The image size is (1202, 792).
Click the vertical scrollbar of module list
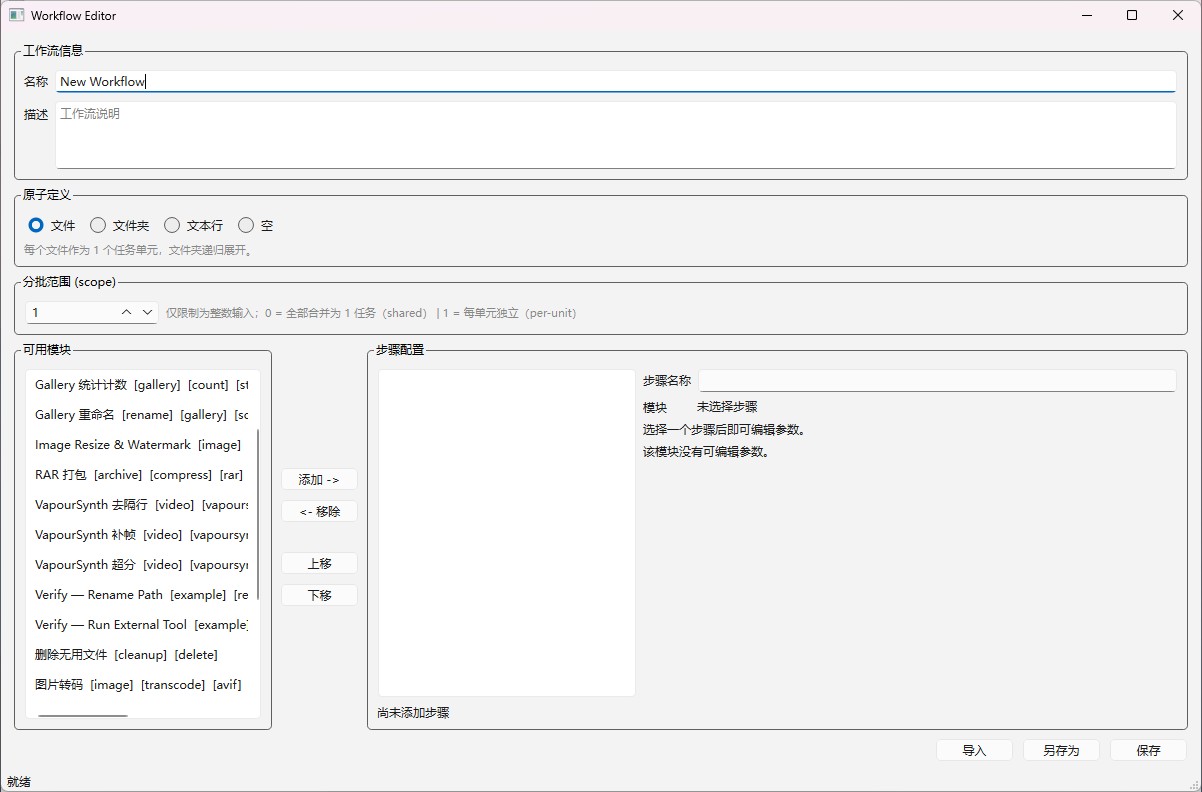point(258,514)
